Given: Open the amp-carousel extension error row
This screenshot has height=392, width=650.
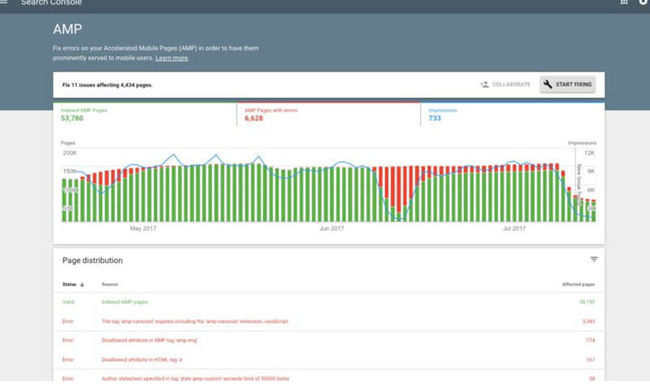Looking at the screenshot, I should (329, 321).
